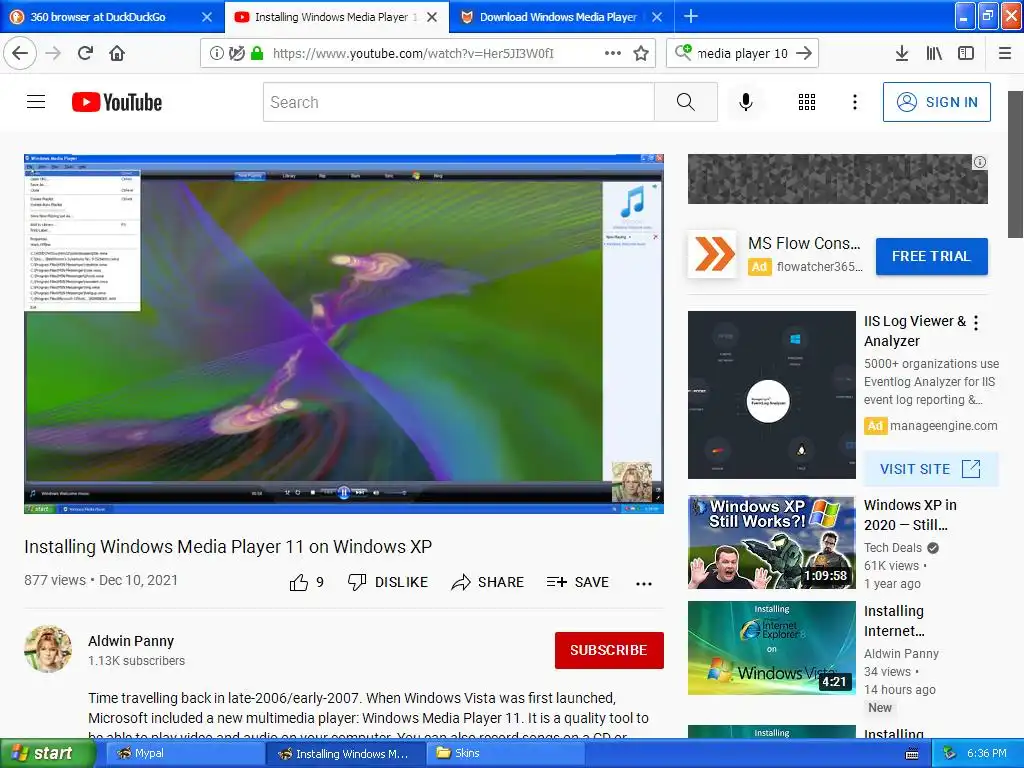Open YouTube settings three-dot menu
Viewport: 1024px width, 768px height.
pos(855,102)
